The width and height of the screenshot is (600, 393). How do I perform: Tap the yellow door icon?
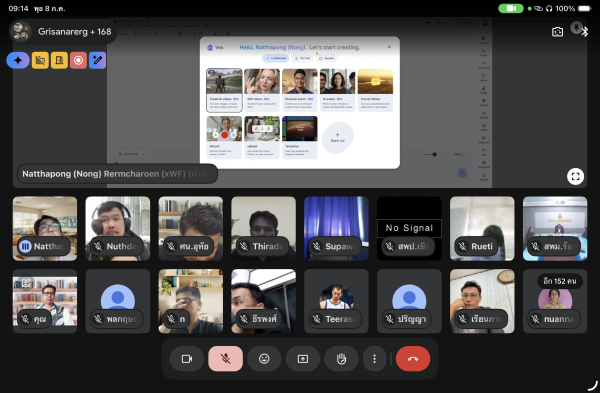point(59,60)
